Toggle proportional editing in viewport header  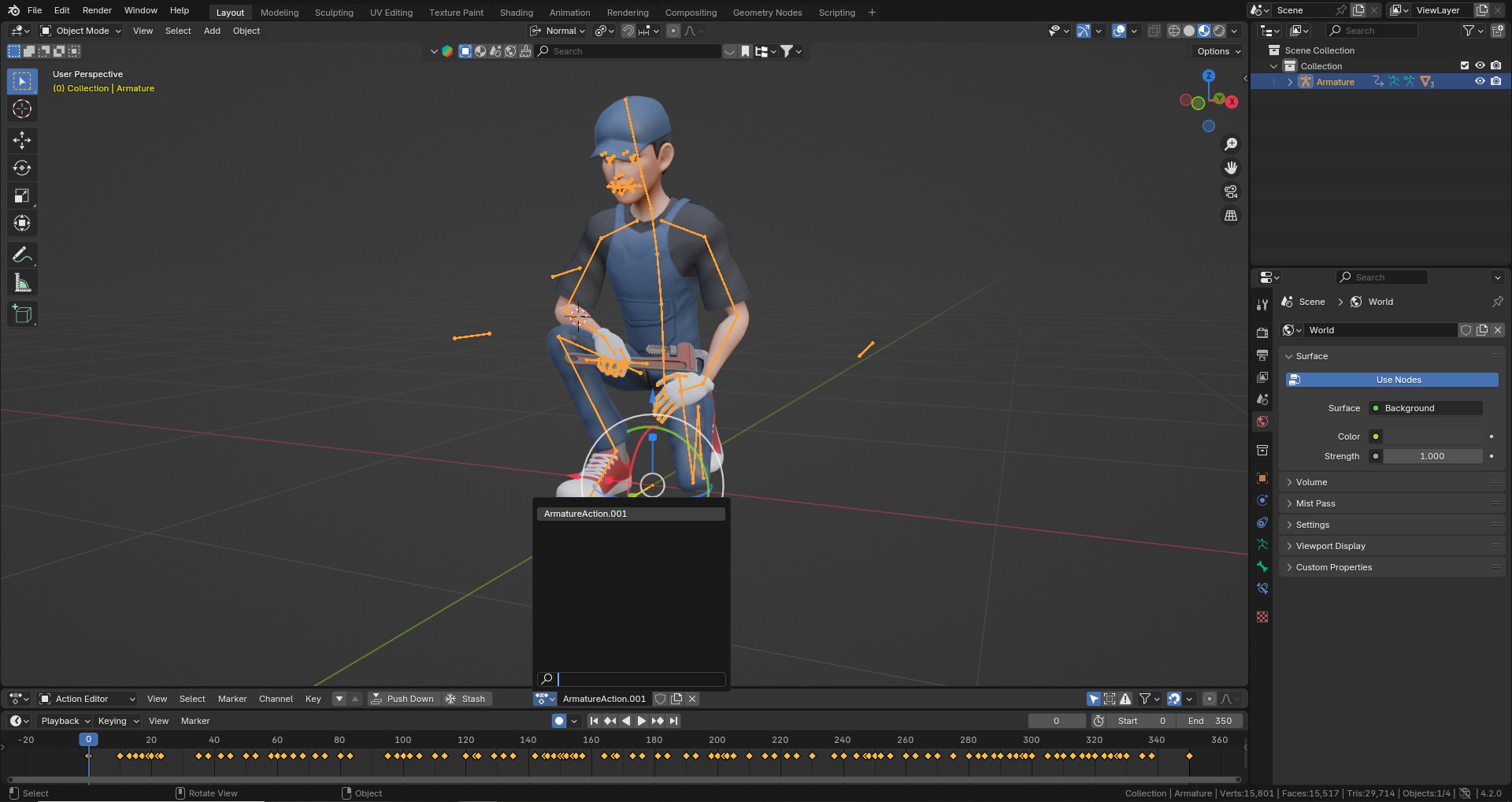pos(673,31)
